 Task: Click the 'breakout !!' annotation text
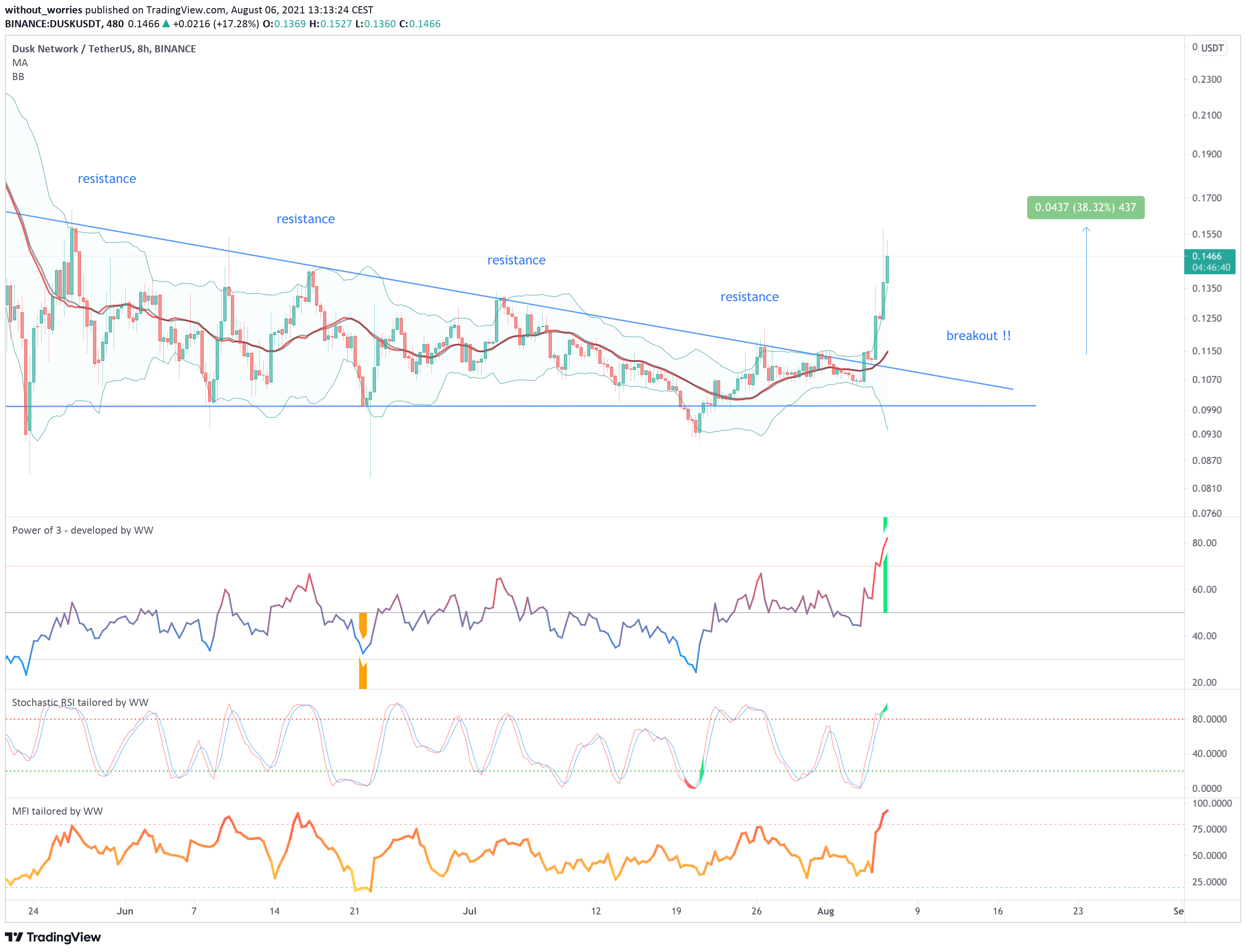tap(978, 336)
